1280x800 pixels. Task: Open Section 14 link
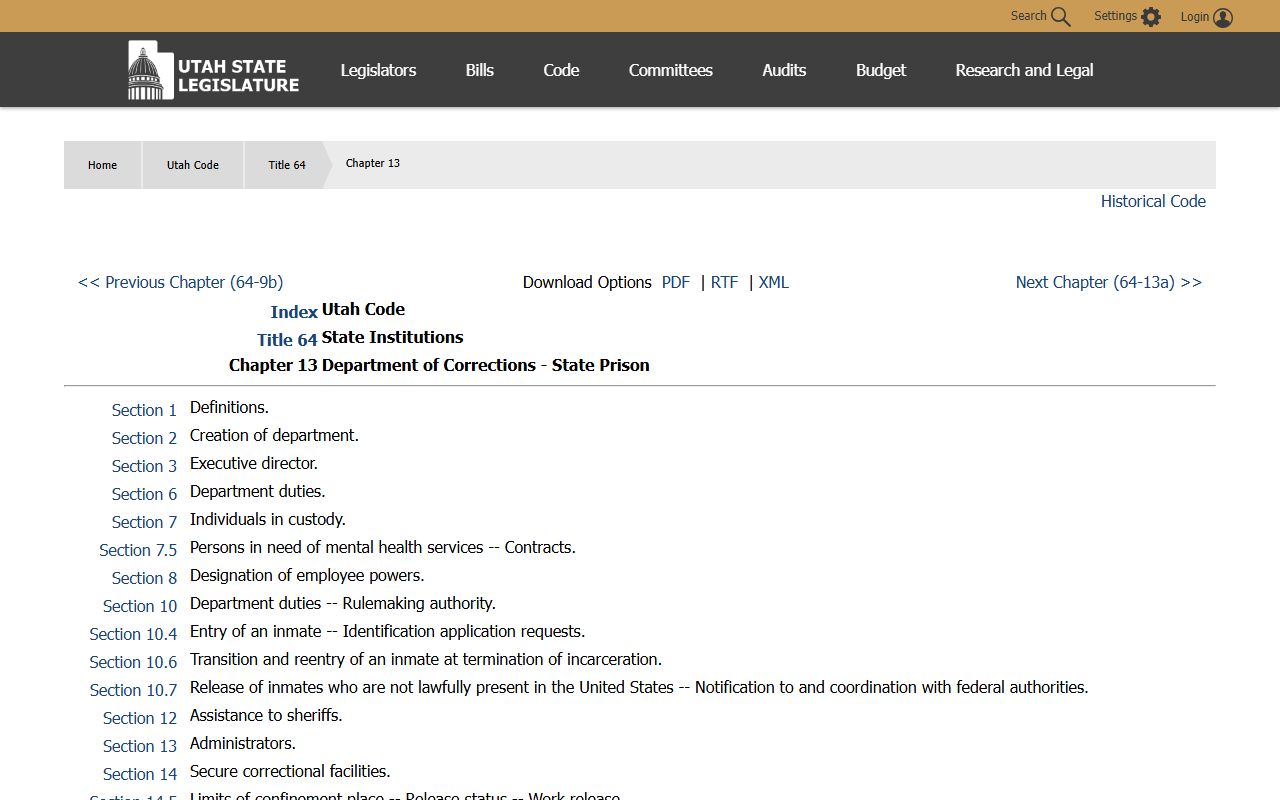click(x=140, y=774)
